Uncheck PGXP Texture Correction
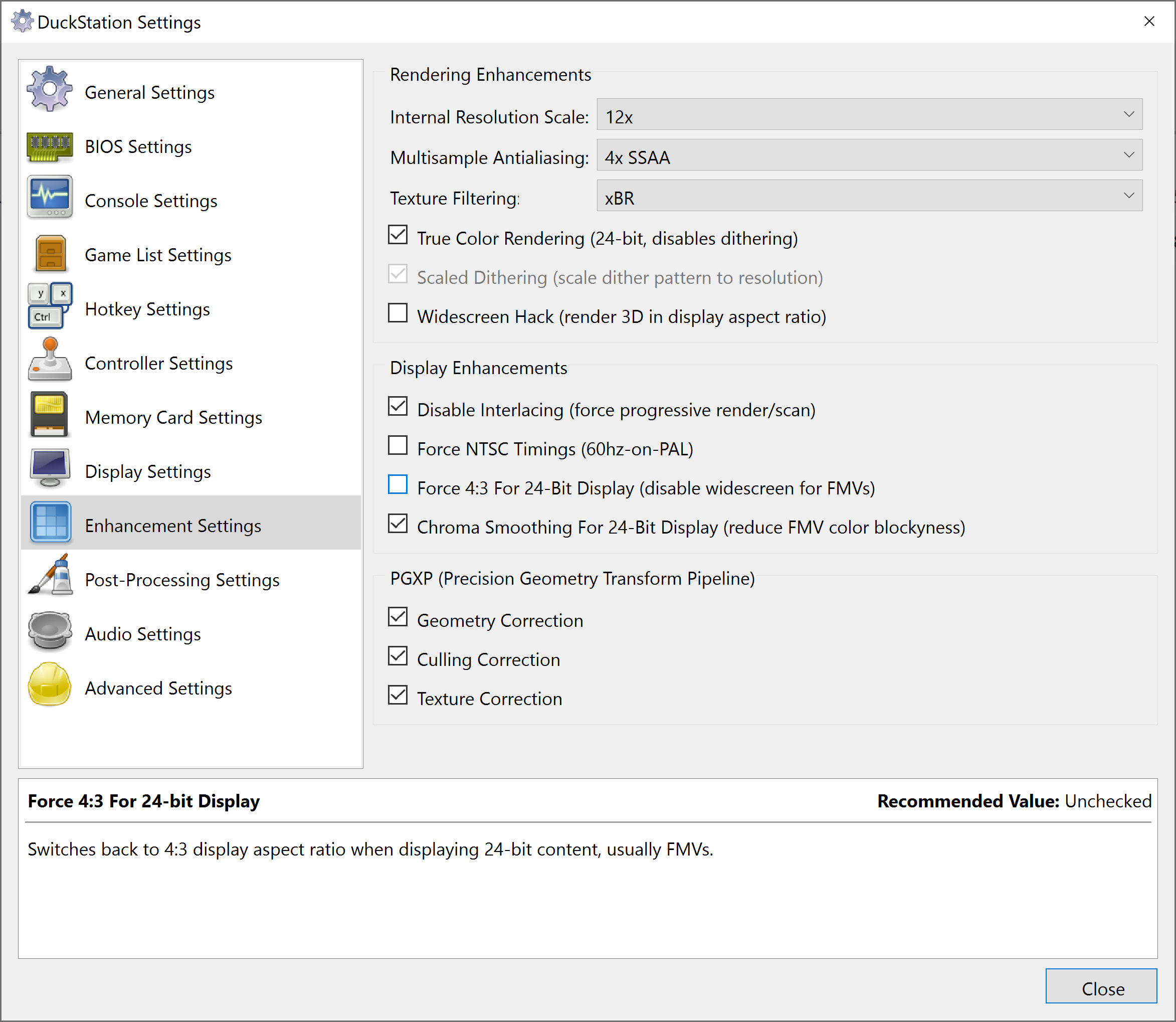Screen dimensions: 1176x1022 coord(398,695)
